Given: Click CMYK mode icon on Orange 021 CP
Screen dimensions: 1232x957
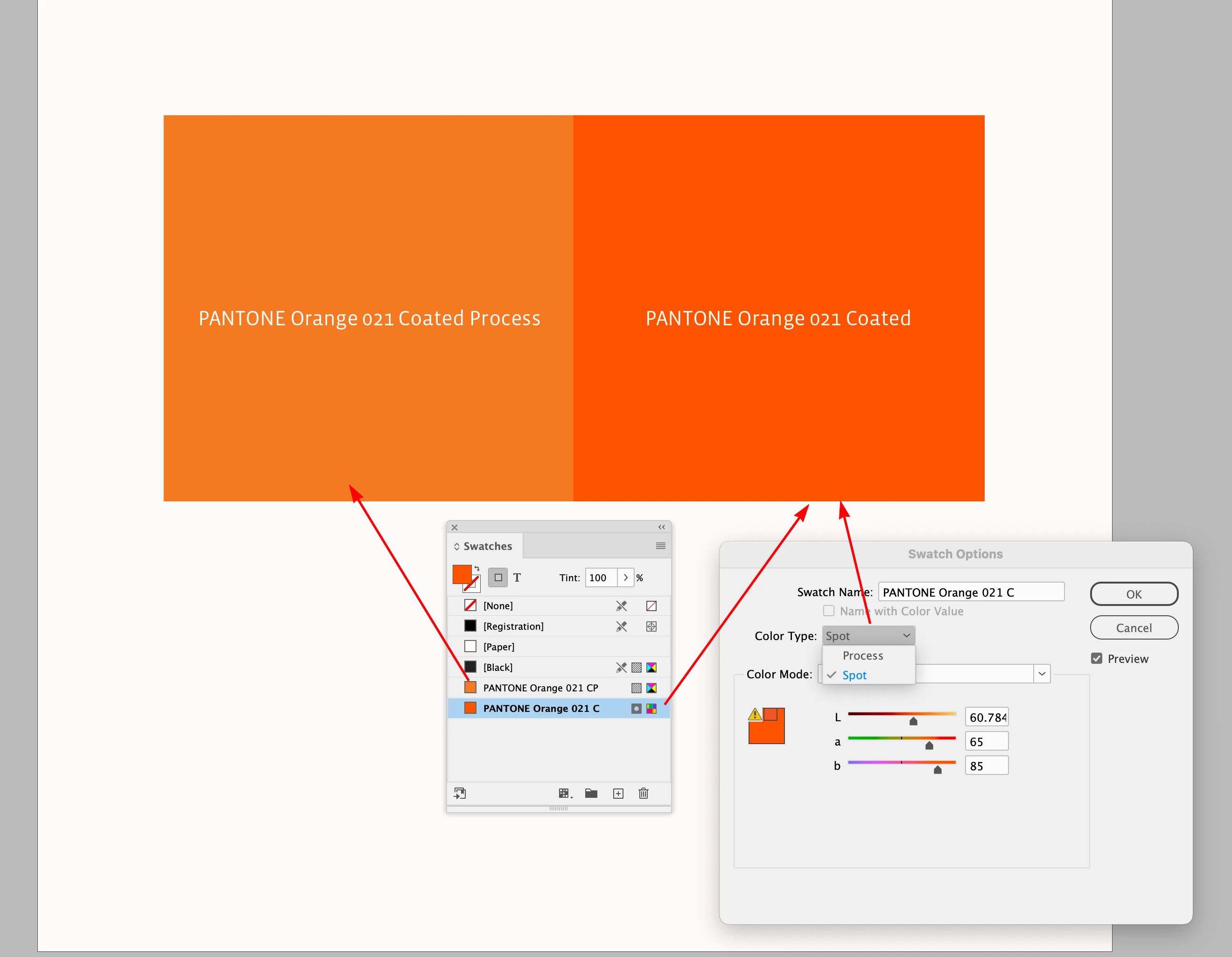Looking at the screenshot, I should pyautogui.click(x=651, y=688).
